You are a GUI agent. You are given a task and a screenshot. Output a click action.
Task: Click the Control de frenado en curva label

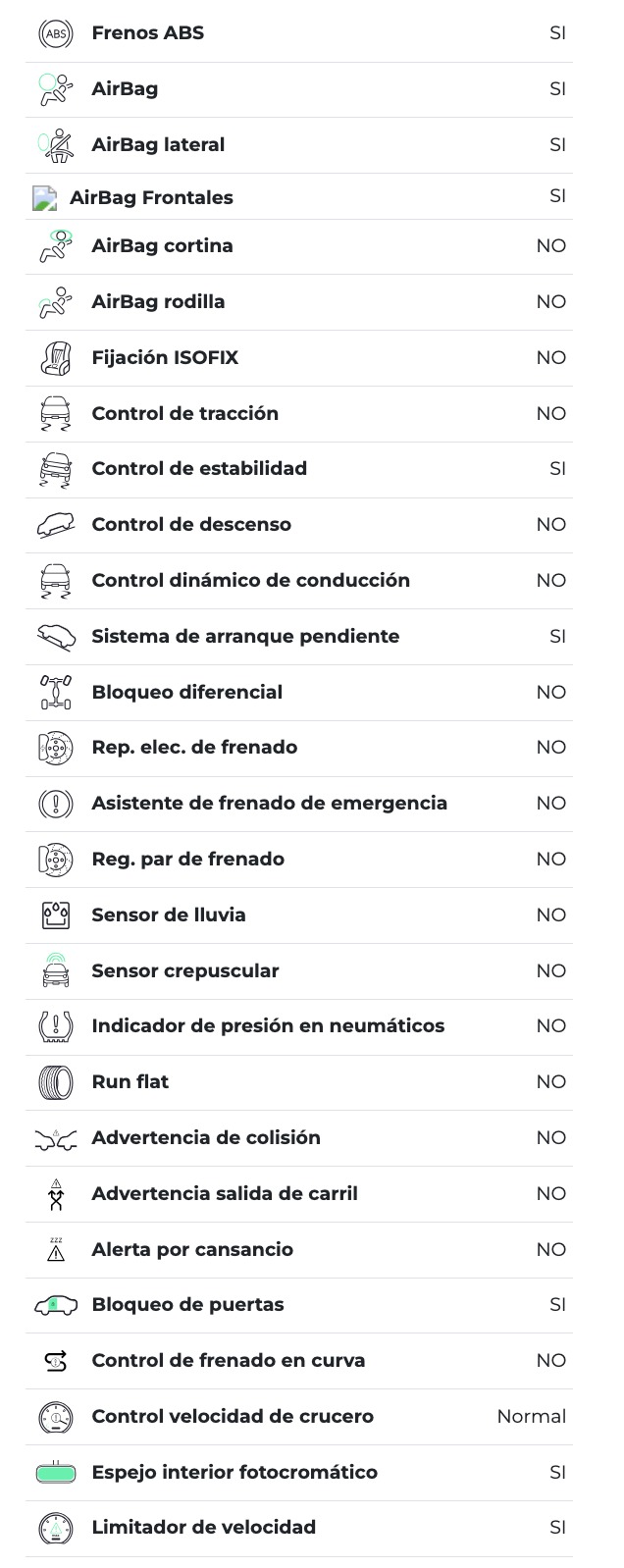[228, 1361]
